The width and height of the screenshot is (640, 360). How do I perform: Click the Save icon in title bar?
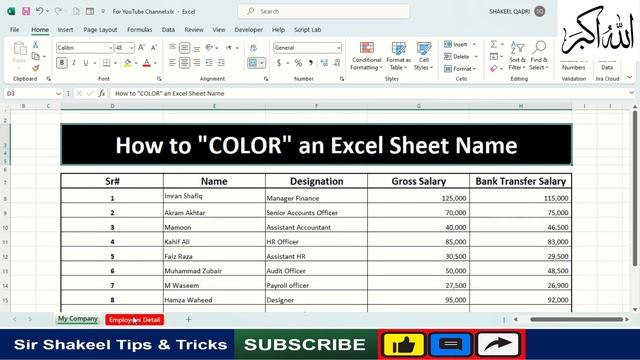pos(26,11)
